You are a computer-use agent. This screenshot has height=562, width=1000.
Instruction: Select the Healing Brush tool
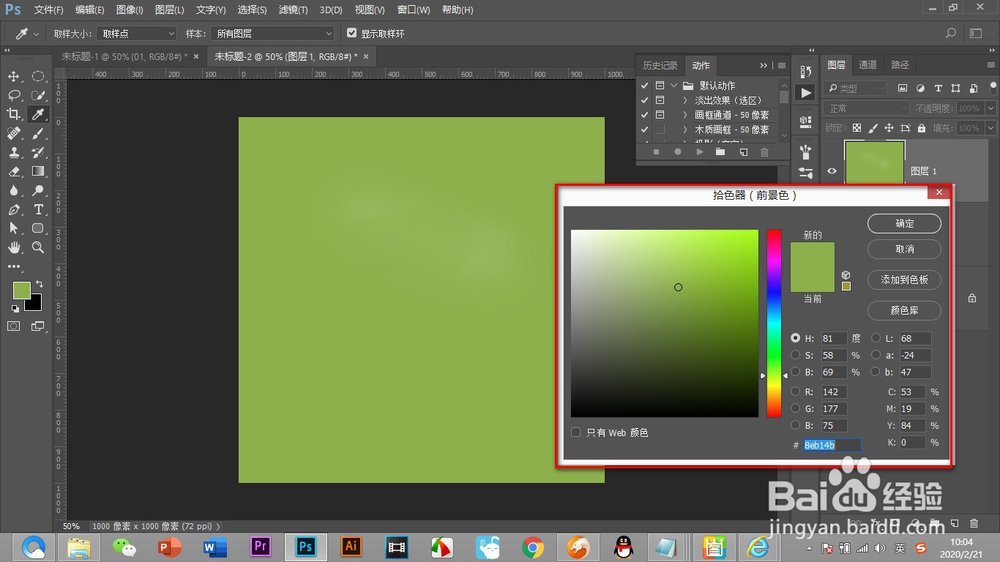13,133
